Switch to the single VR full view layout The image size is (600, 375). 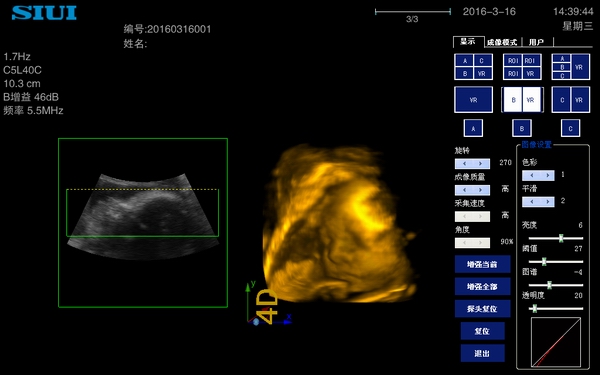pyautogui.click(x=473, y=100)
